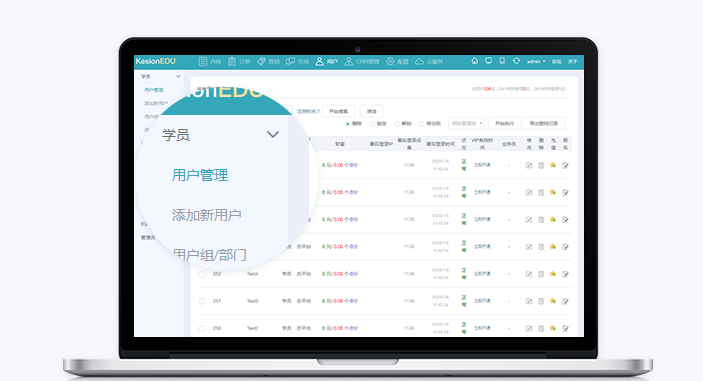Edit user row 251 with pencil icon
The width and height of the screenshot is (703, 381).
point(529,301)
